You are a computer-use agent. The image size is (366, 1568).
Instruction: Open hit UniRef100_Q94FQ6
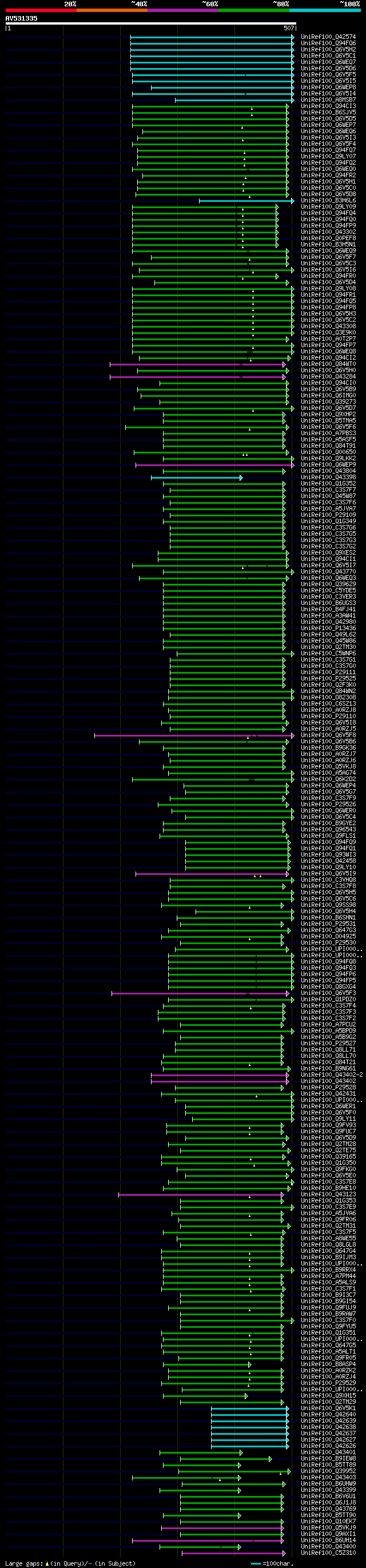click(x=328, y=43)
